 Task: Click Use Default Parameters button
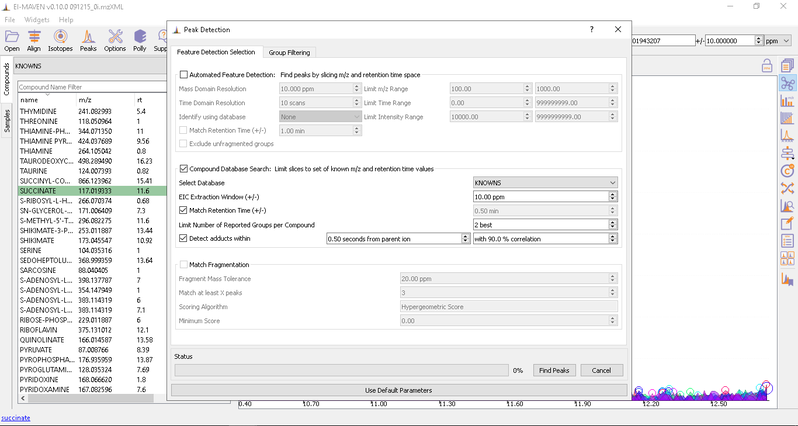pyautogui.click(x=399, y=390)
